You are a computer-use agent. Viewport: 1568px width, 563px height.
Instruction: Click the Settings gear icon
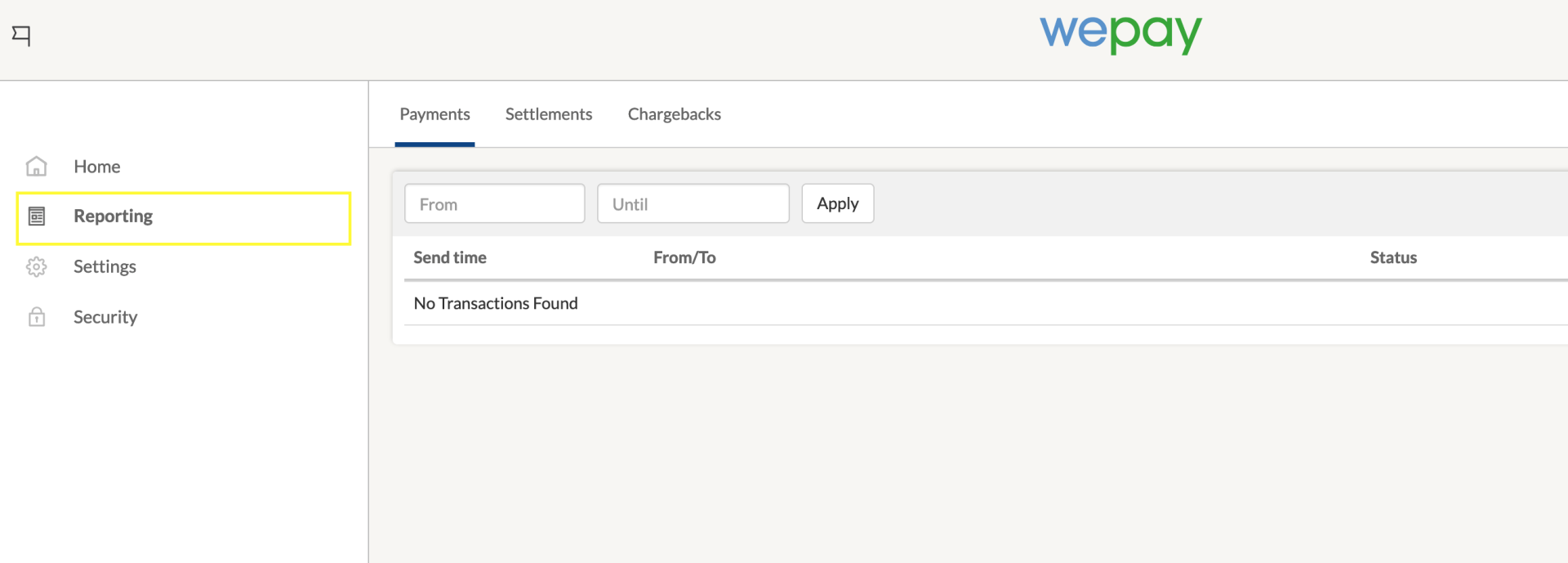pyautogui.click(x=37, y=267)
